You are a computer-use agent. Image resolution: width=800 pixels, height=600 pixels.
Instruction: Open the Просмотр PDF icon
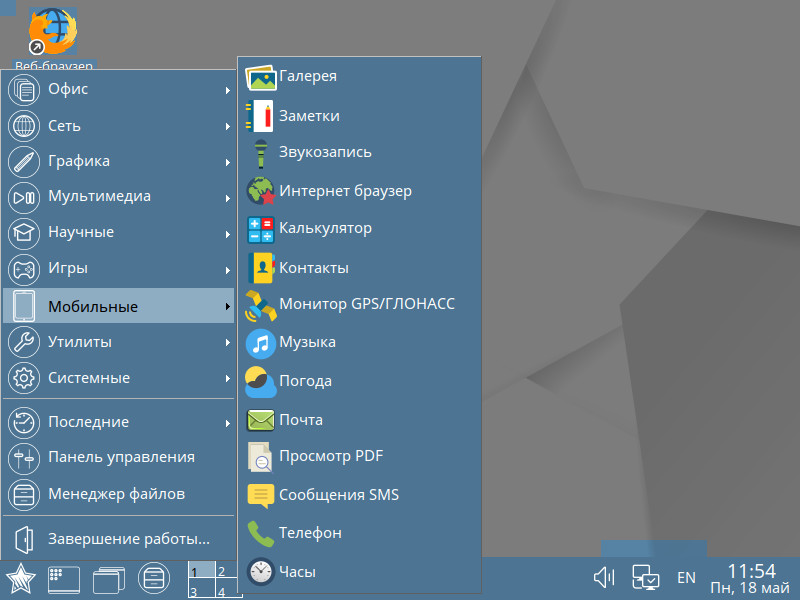[x=261, y=457]
